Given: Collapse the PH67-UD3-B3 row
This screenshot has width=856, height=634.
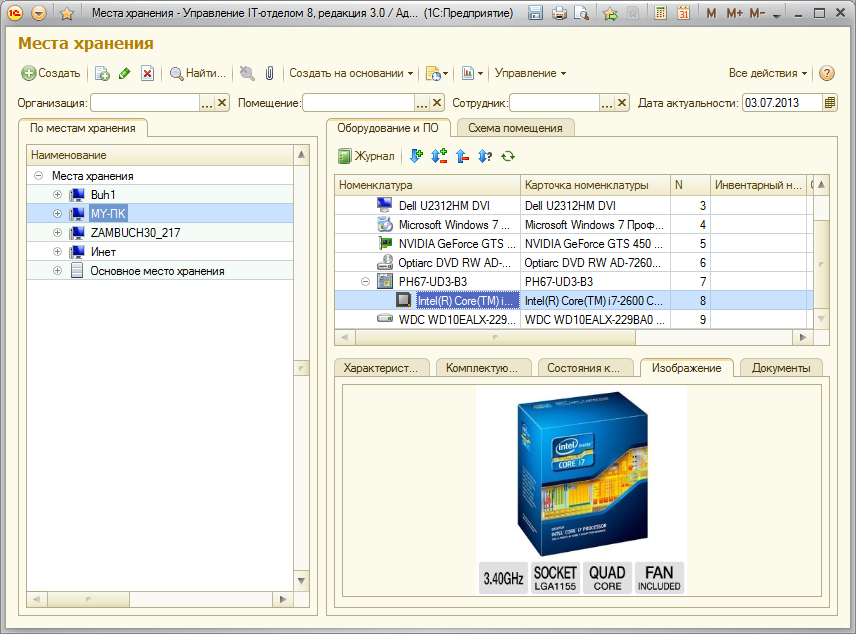Looking at the screenshot, I should point(365,281).
